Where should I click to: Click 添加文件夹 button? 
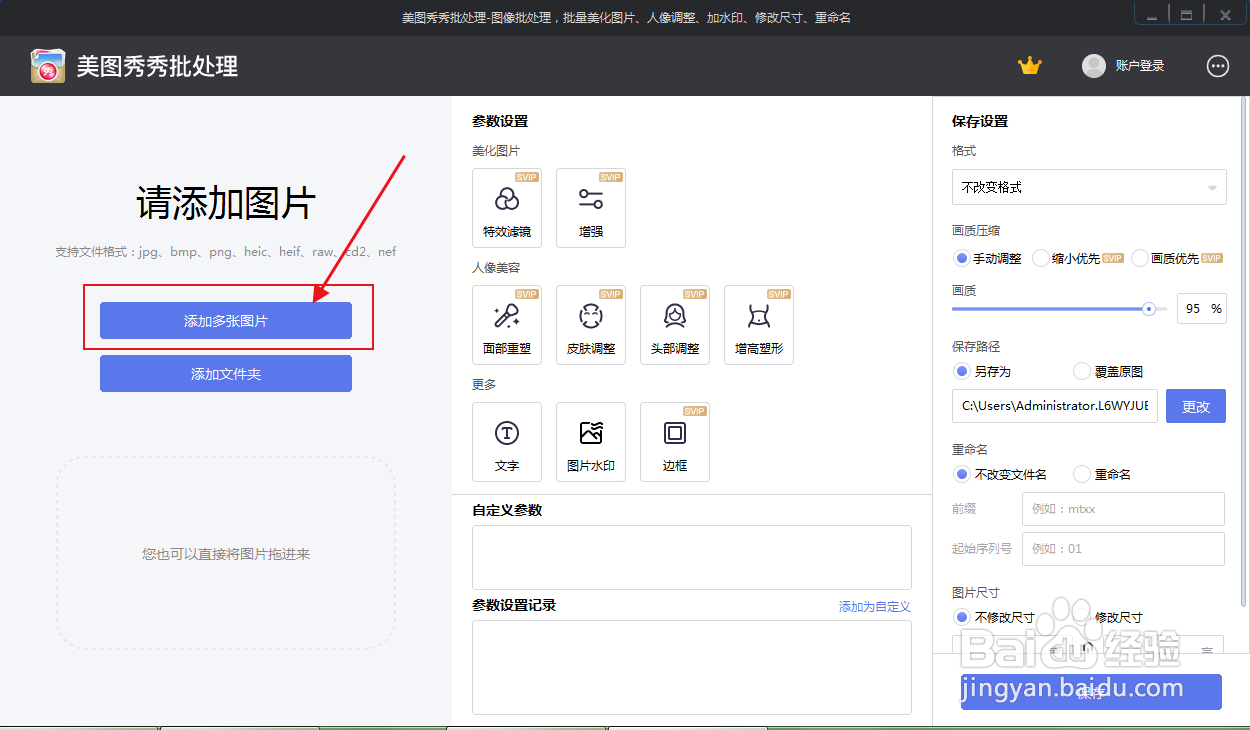[x=226, y=374]
